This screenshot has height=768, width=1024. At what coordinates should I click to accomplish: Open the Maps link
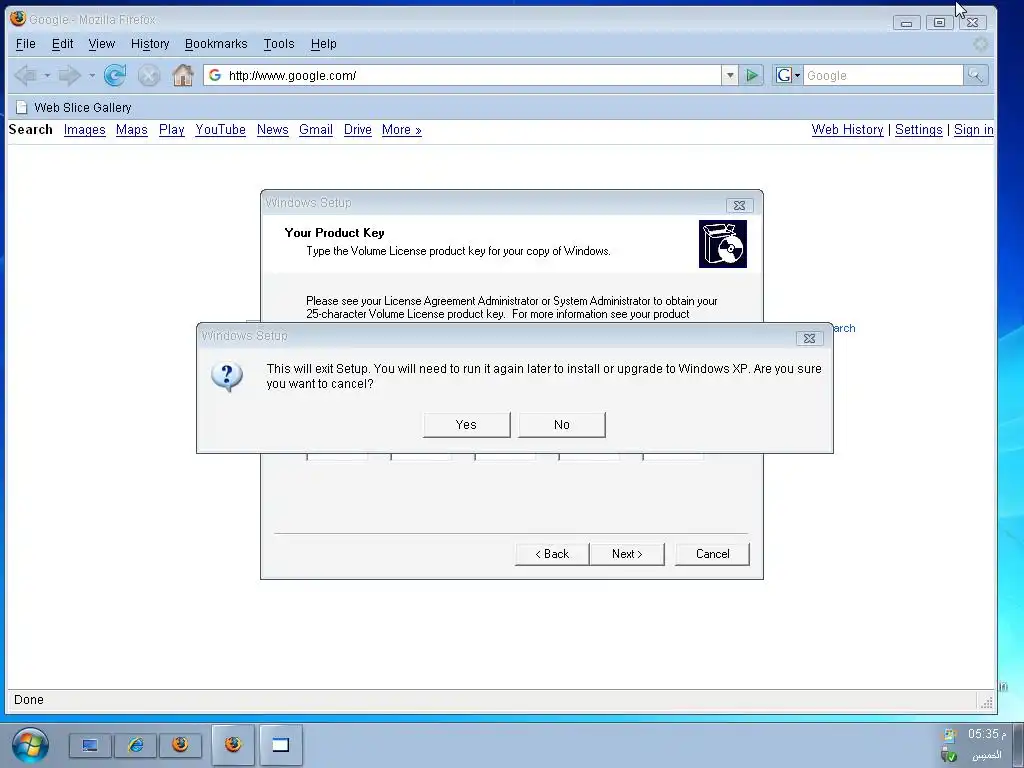point(131,130)
